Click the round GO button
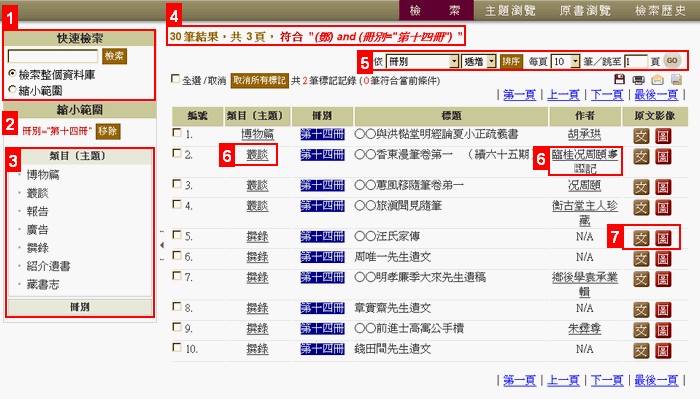 tap(672, 61)
